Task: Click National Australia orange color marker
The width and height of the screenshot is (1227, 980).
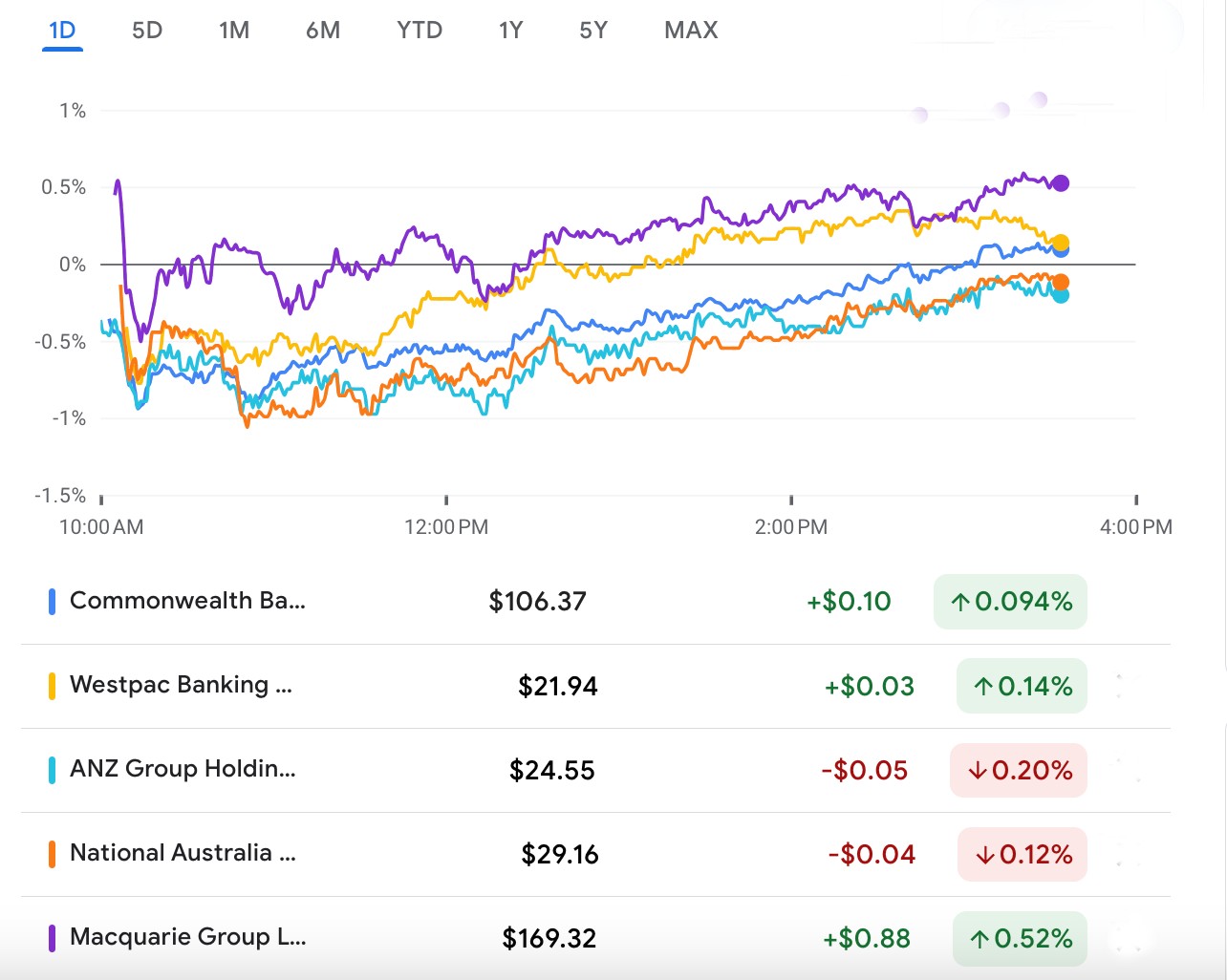Action: [x=52, y=854]
